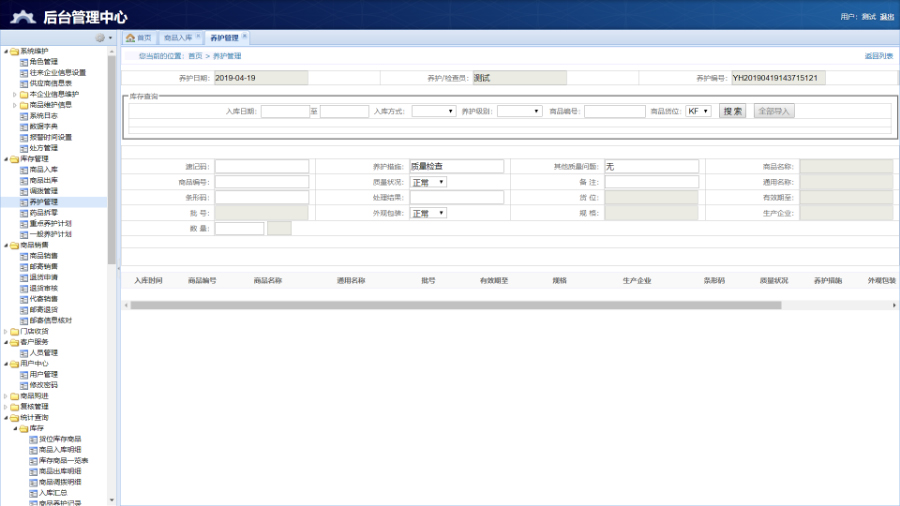The image size is (900, 506).
Task: Click the page icon beside 人员管理
Action: click(x=24, y=353)
